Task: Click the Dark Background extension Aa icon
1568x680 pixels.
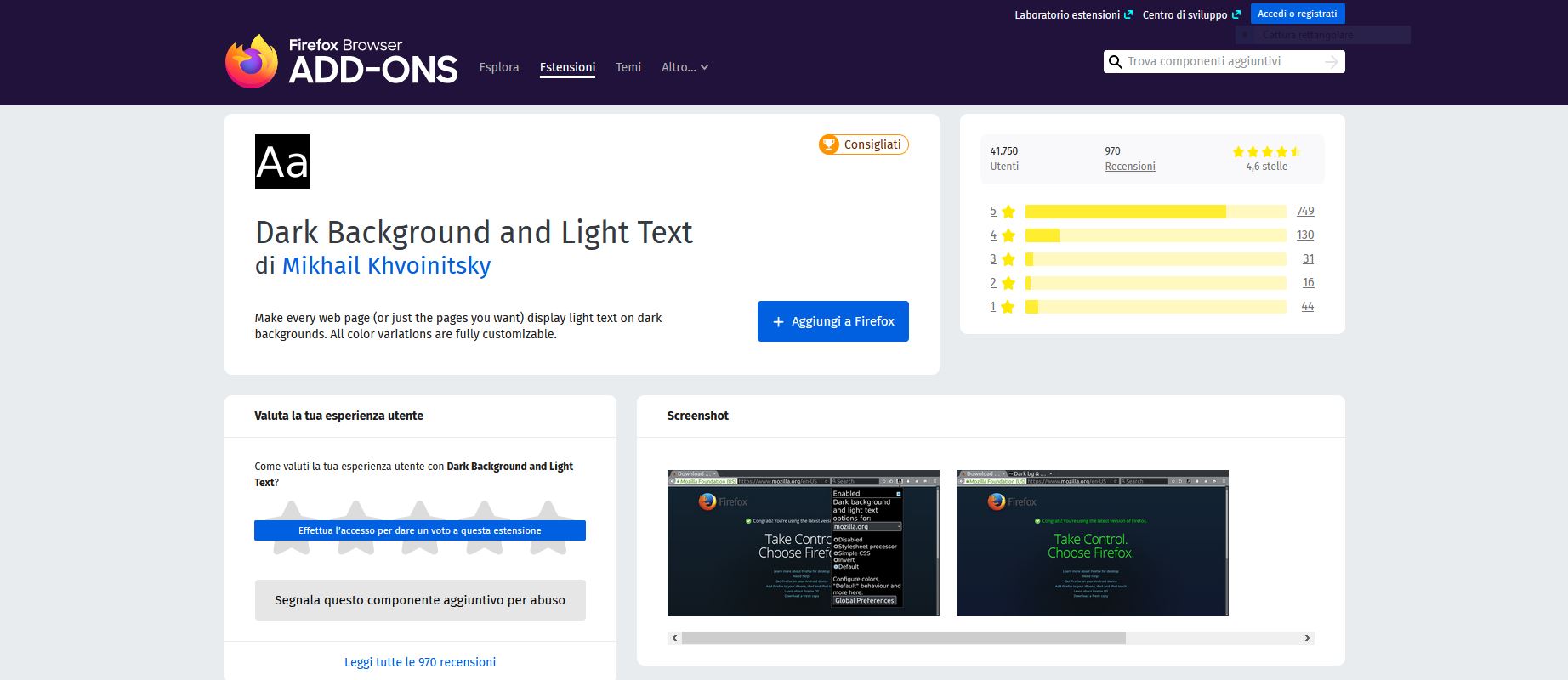Action: [282, 161]
